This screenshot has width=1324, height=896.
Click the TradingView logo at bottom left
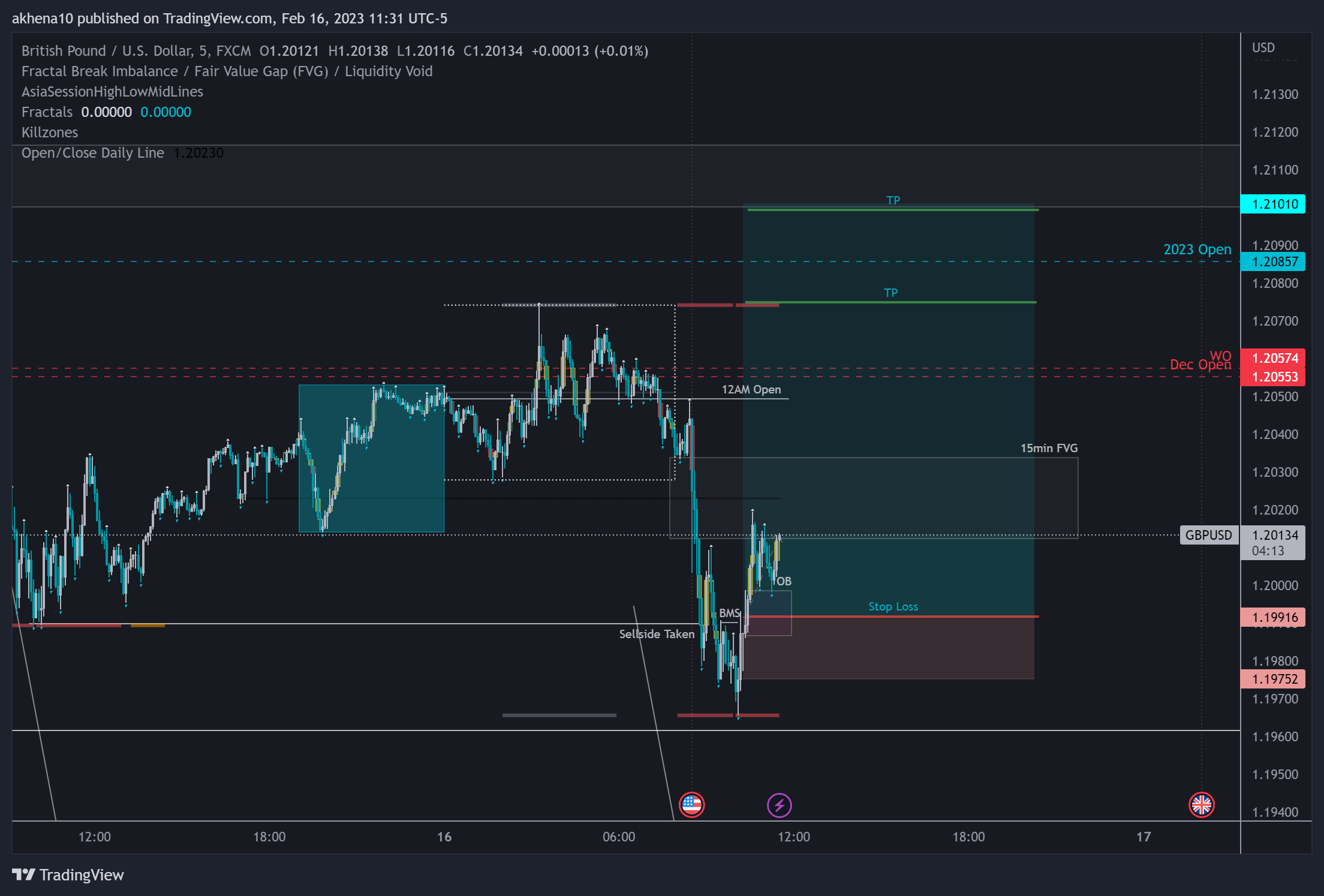click(68, 875)
